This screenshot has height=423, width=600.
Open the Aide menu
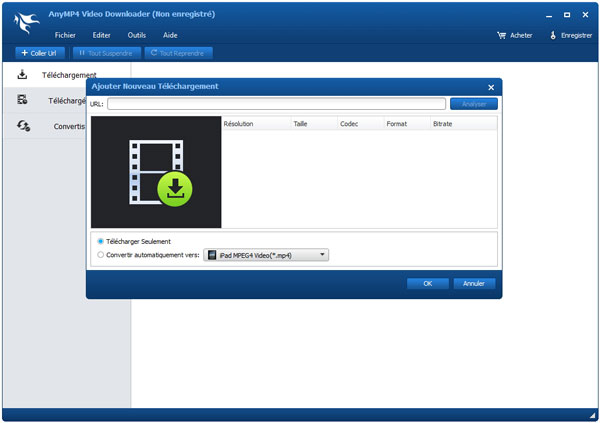170,35
